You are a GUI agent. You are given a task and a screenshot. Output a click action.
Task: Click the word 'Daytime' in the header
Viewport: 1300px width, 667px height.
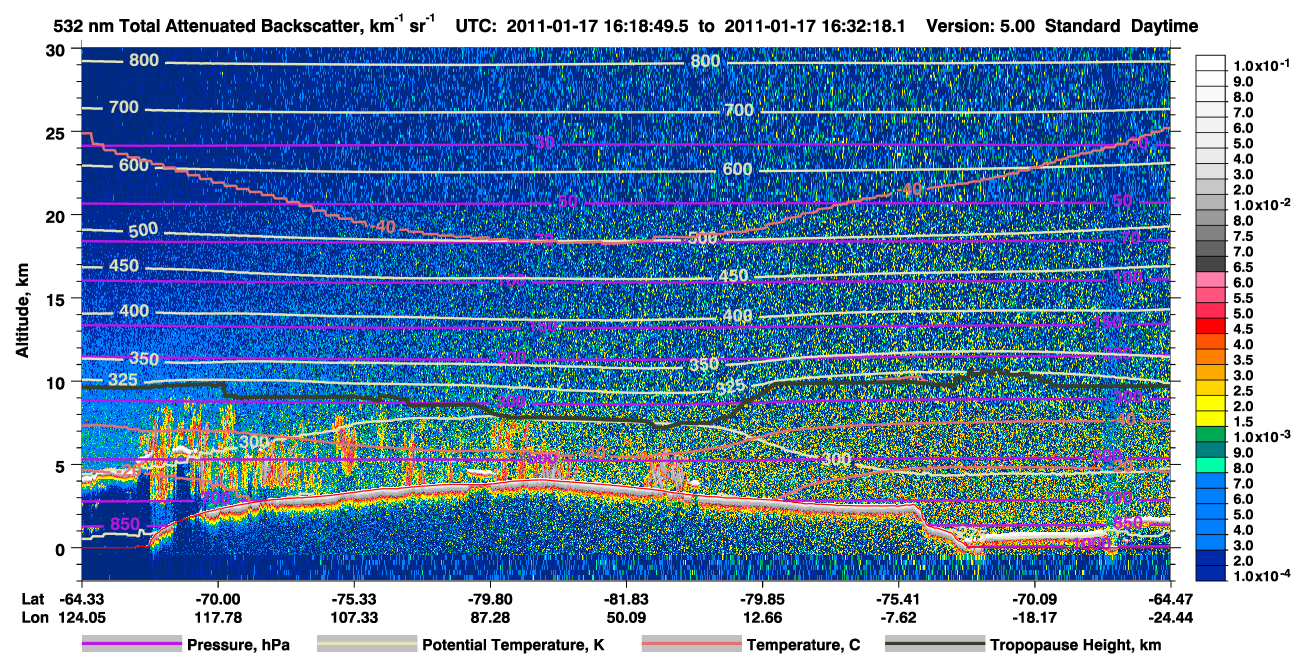coord(1165,27)
